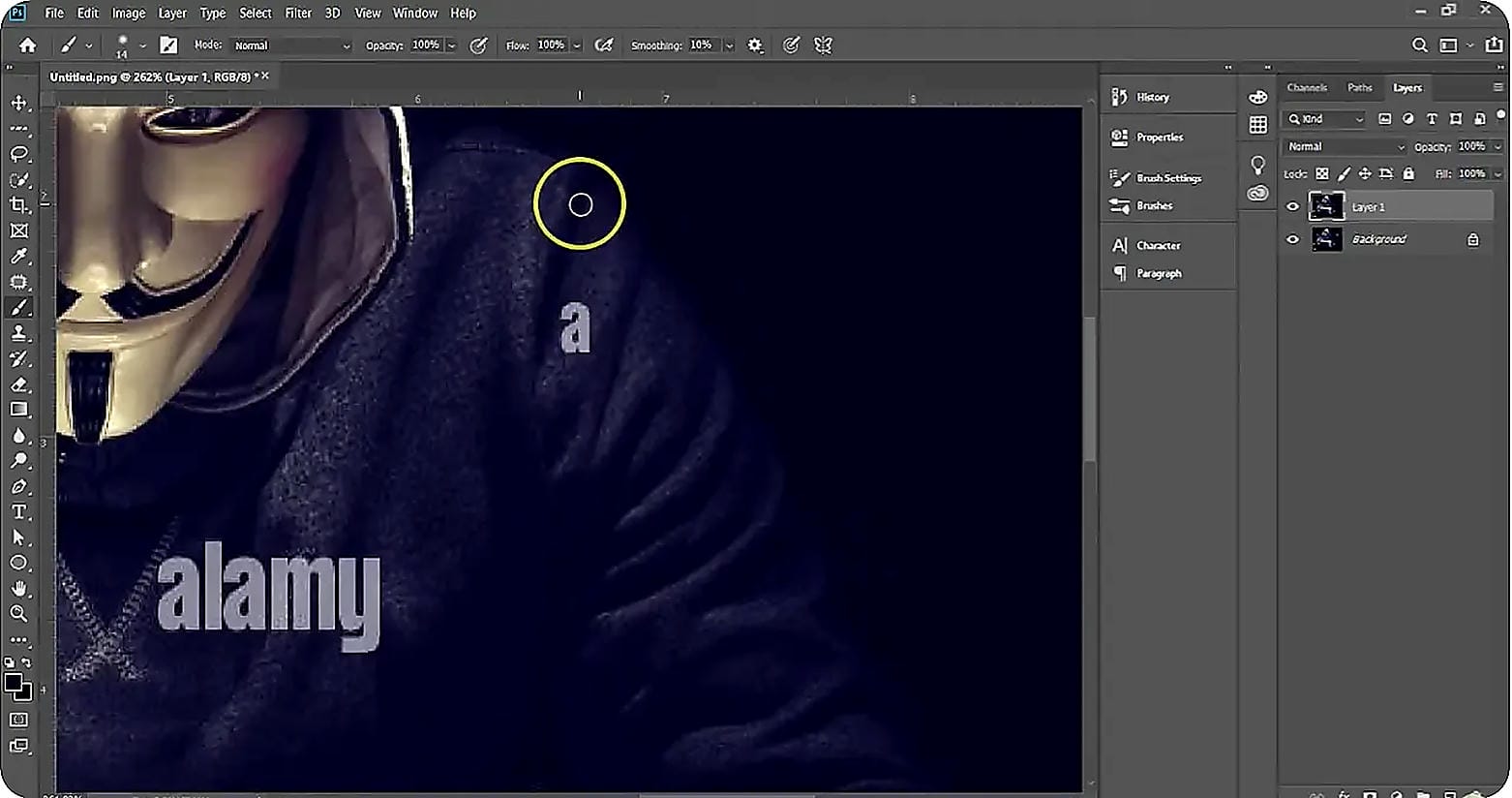Toggle the brush settings panel button

coord(168,46)
